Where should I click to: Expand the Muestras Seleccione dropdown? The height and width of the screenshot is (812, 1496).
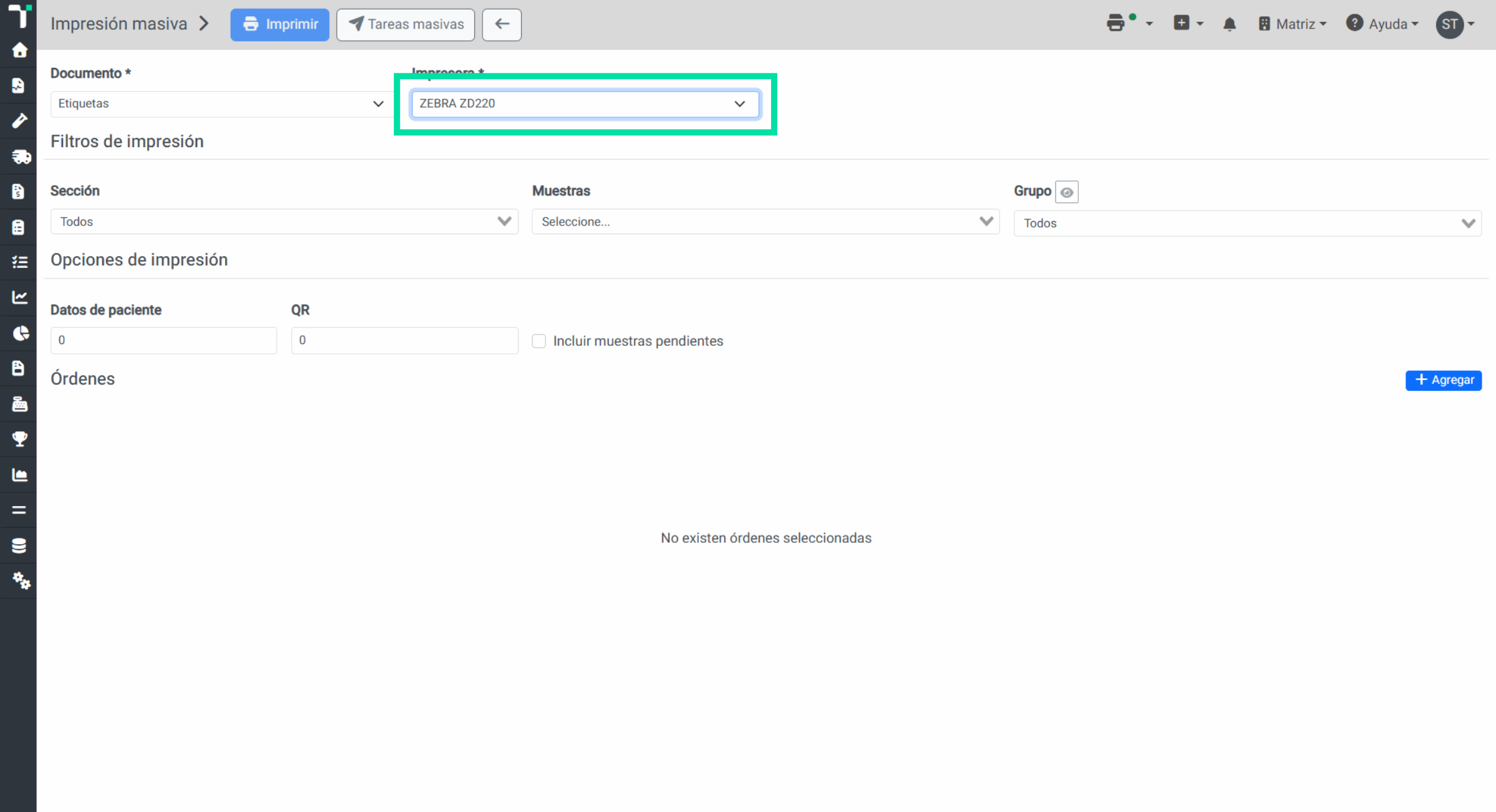pyautogui.click(x=765, y=222)
